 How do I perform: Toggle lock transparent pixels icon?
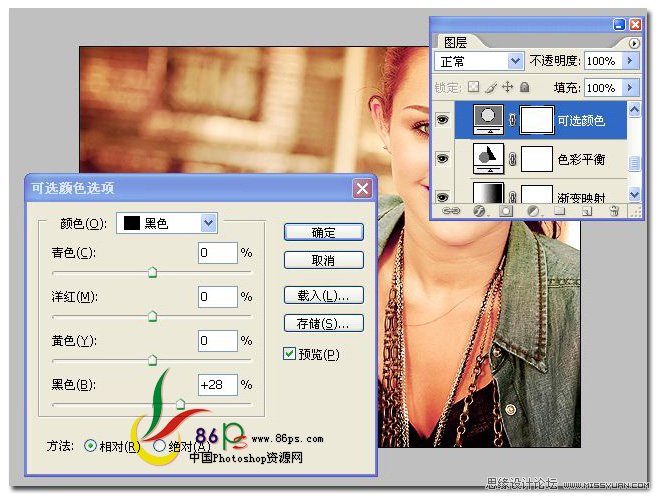474,87
